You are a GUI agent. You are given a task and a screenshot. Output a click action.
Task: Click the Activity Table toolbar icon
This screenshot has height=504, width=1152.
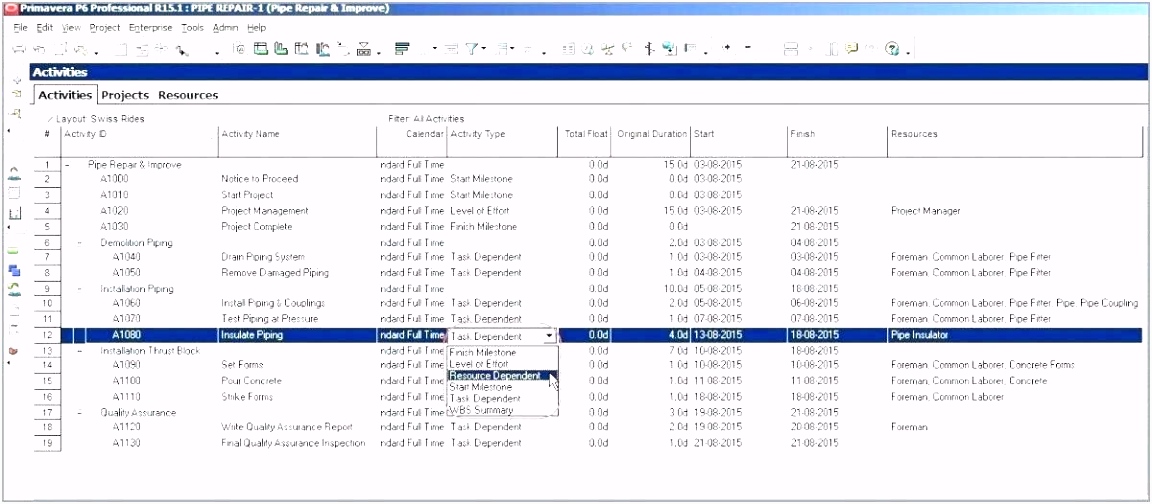coord(260,49)
